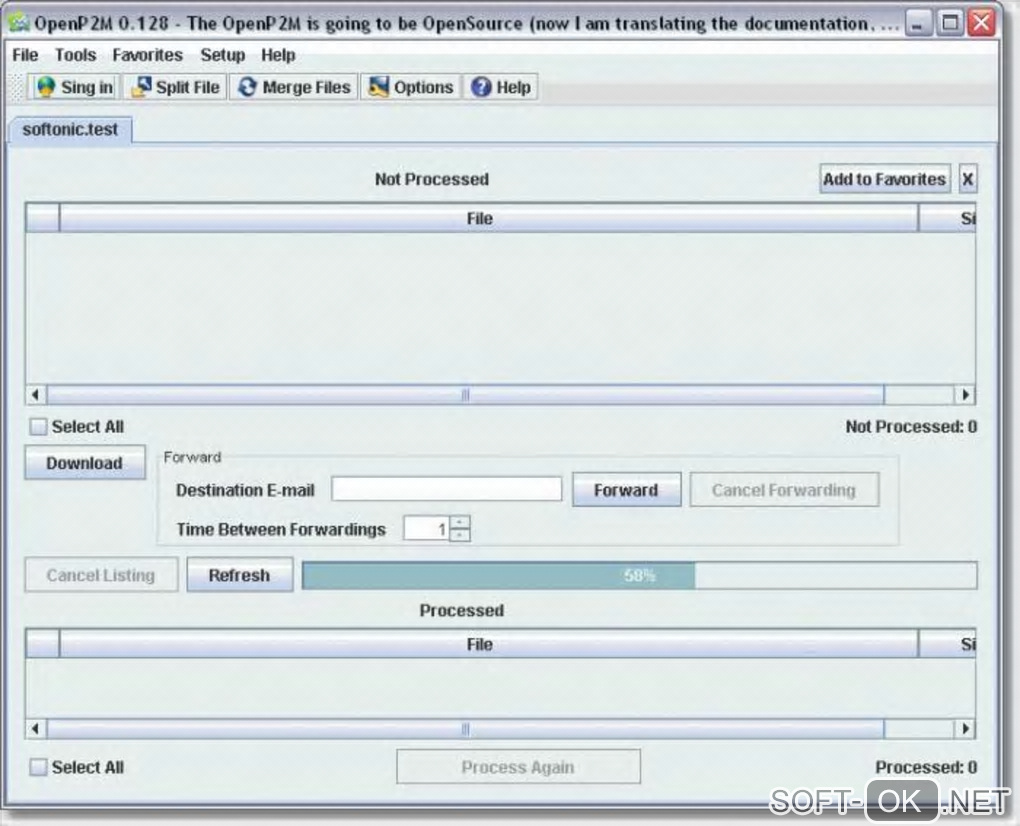Focus Time Between Forwardings value field
Screen dimensions: 1020x826
pyautogui.click(x=427, y=529)
